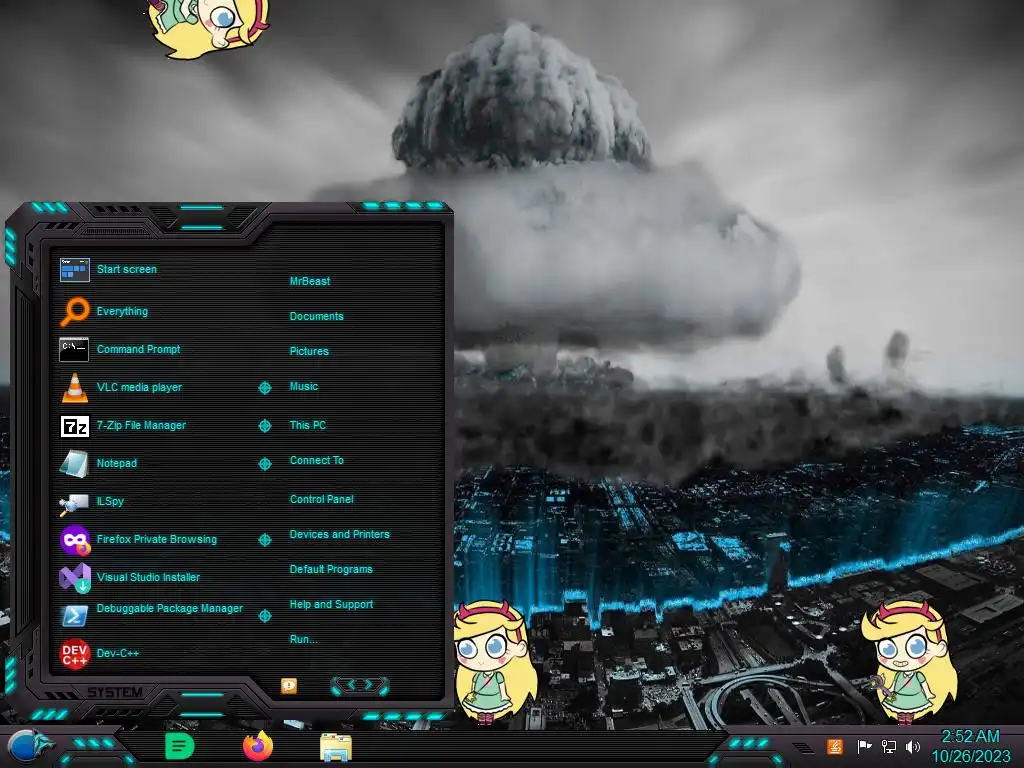
Task: Open the 7-Zip File Manager icon
Action: pos(74,426)
